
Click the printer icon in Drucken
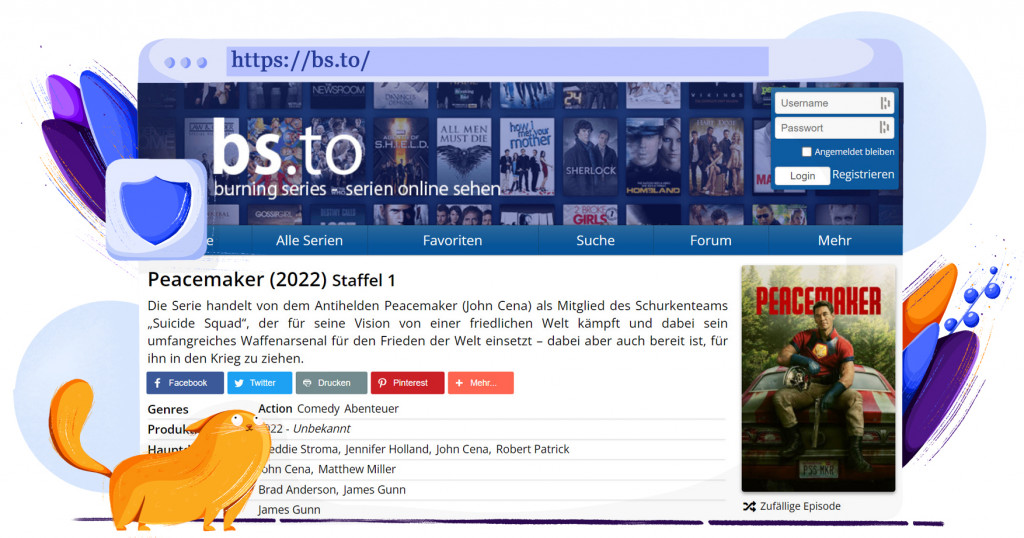(x=307, y=383)
